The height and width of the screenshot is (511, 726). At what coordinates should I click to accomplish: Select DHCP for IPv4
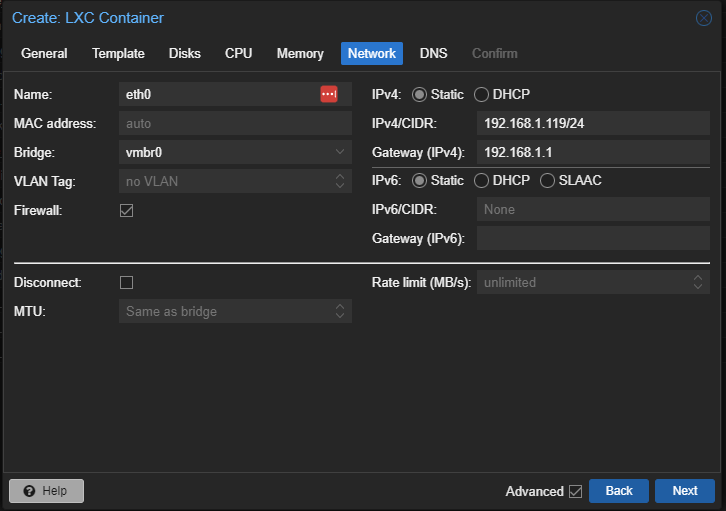[482, 94]
